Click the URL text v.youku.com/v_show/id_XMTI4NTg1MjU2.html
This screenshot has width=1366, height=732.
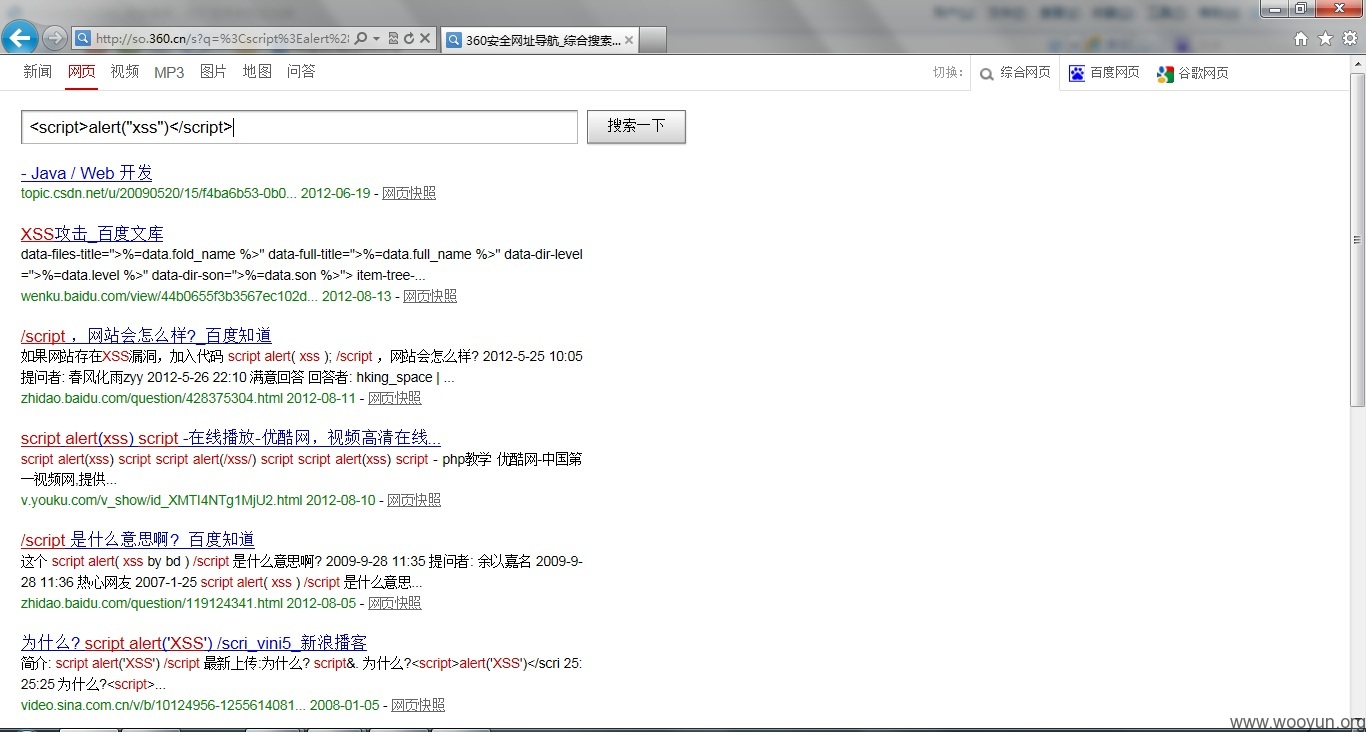click(161, 500)
